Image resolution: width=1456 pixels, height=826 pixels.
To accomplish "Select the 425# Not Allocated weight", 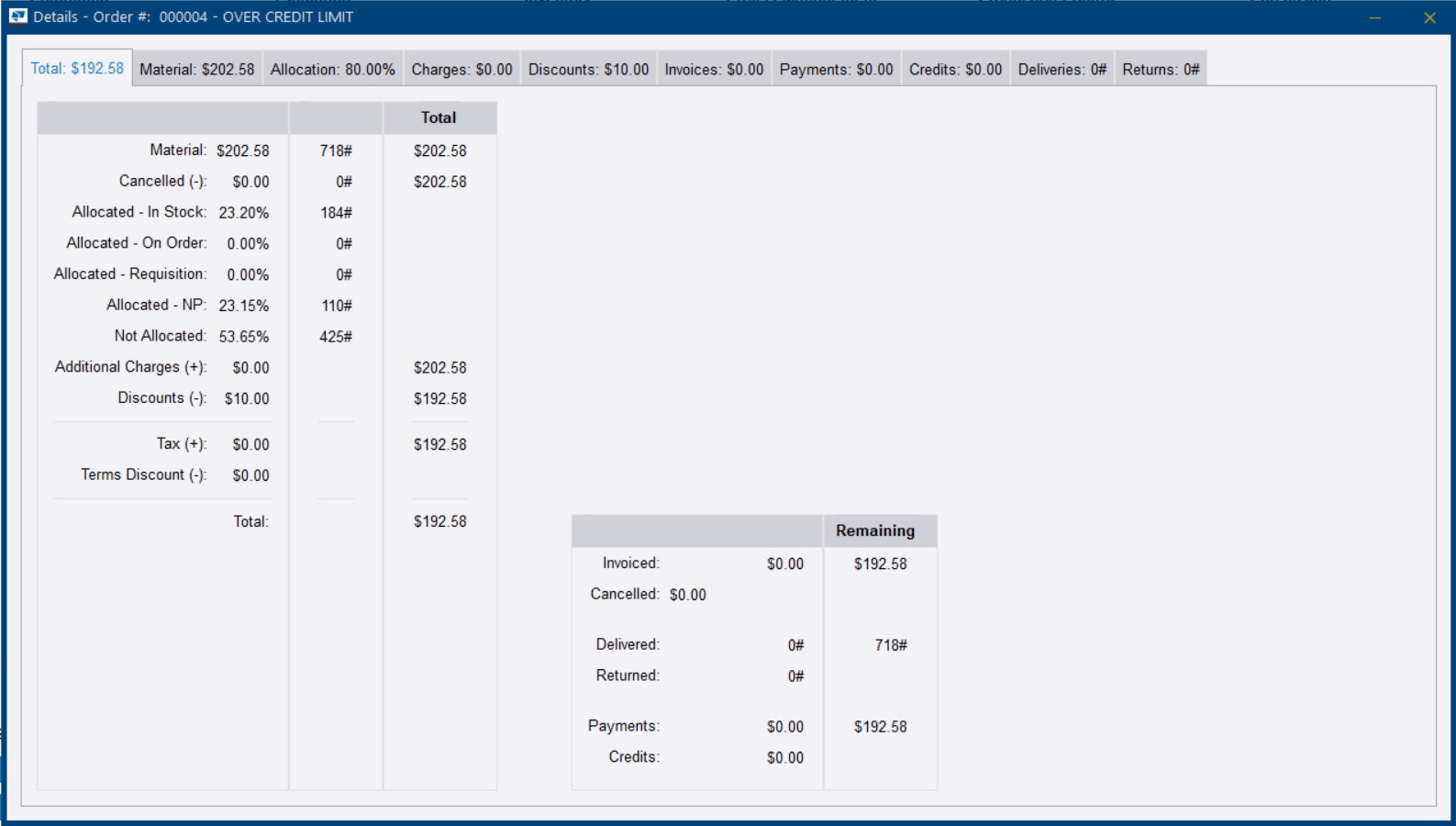I will 336,337.
